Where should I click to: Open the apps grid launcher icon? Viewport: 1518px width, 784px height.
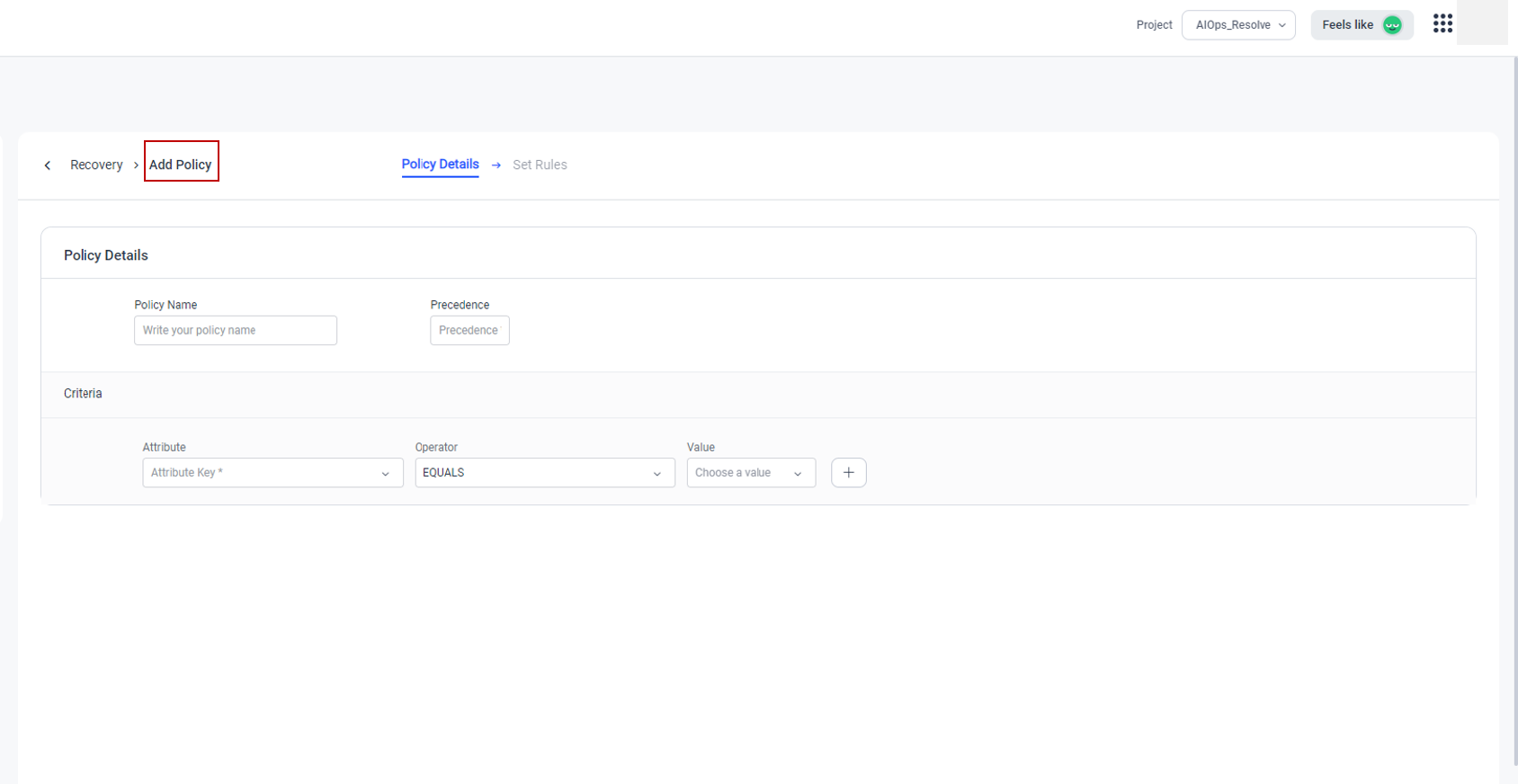(1442, 24)
